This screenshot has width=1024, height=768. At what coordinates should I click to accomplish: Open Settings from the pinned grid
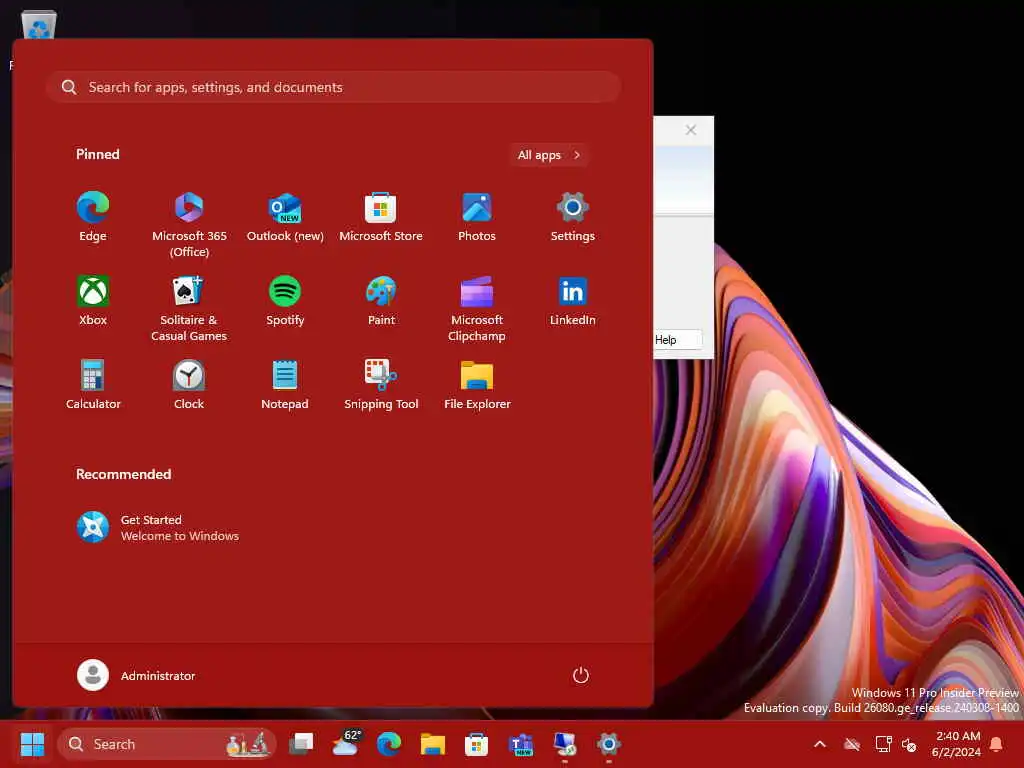tap(573, 218)
